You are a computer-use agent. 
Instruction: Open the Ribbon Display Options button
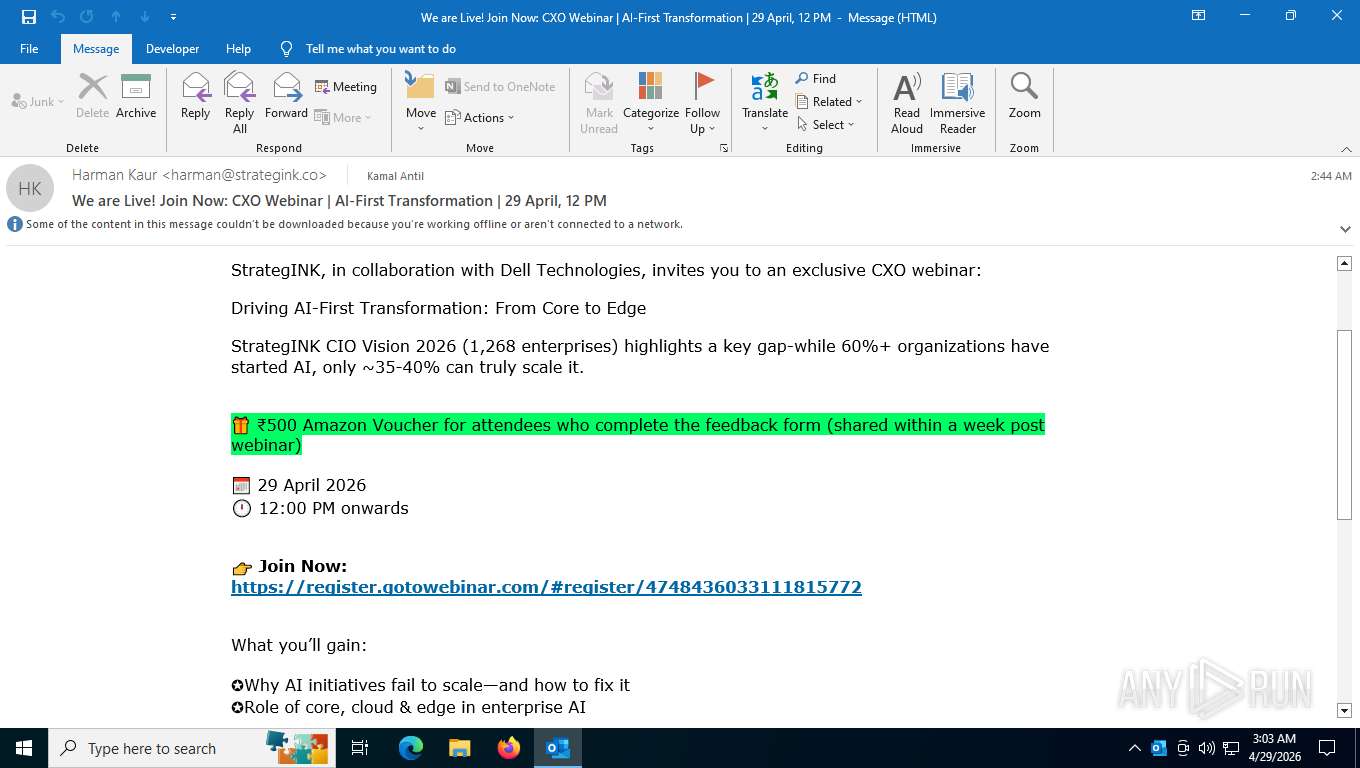[1198, 16]
